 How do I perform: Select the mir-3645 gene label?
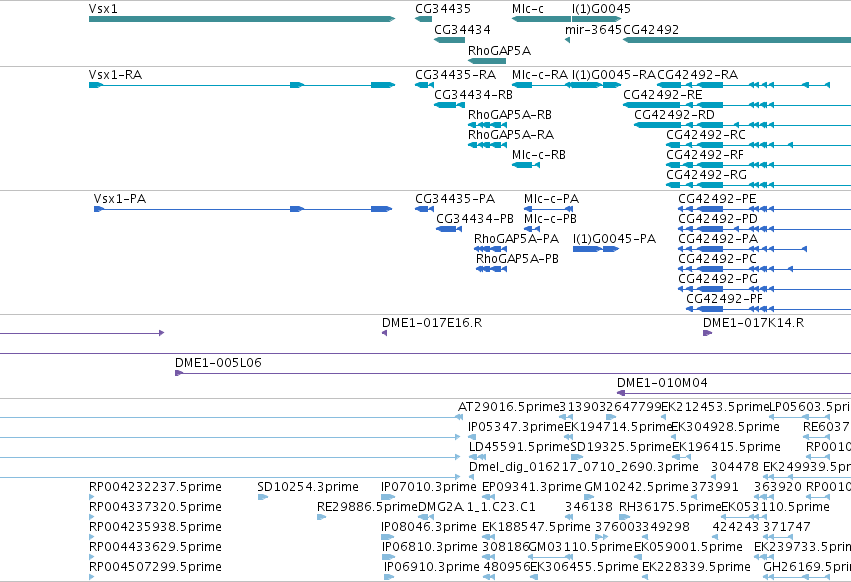tap(593, 29)
